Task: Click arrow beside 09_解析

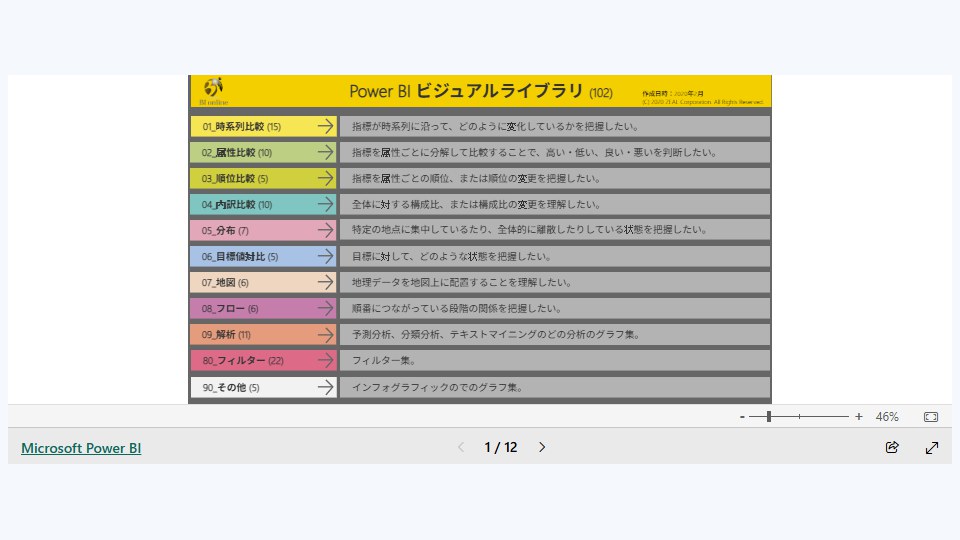Action: [326, 334]
